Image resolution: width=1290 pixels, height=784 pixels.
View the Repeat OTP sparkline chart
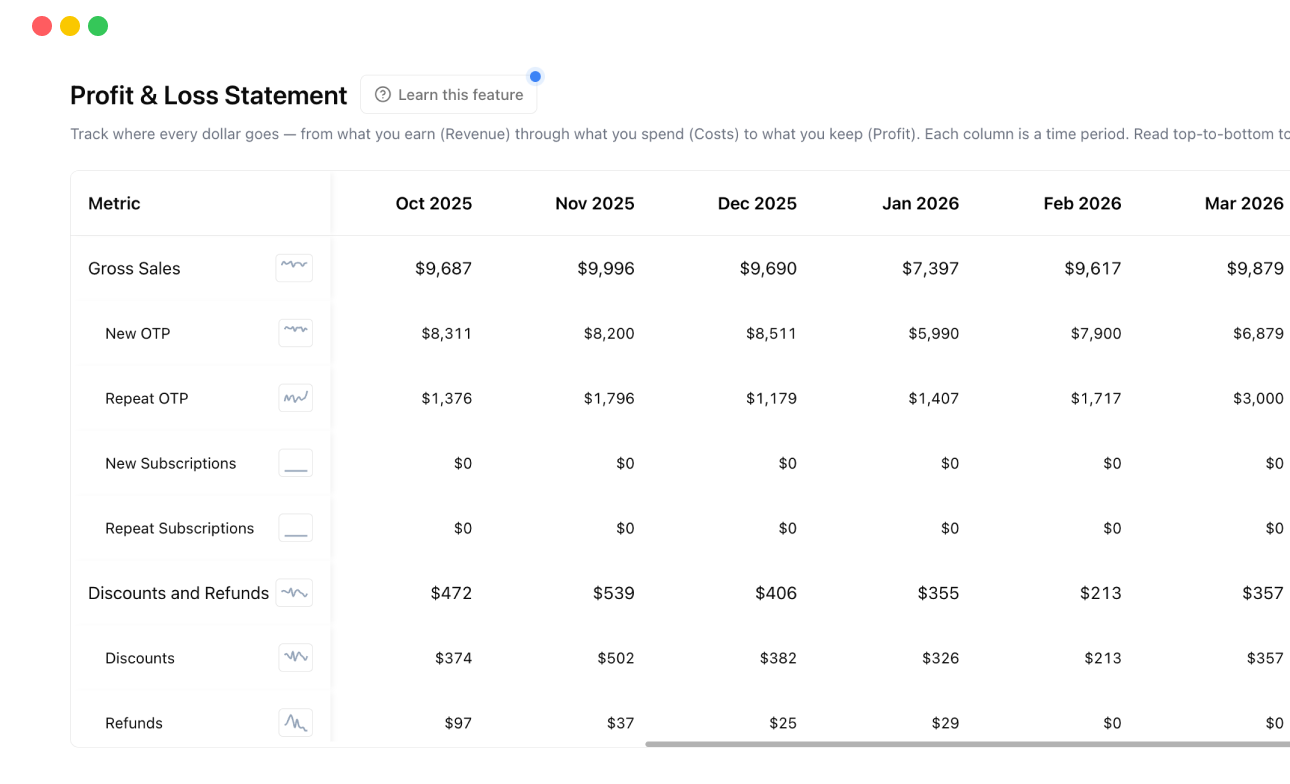[294, 397]
